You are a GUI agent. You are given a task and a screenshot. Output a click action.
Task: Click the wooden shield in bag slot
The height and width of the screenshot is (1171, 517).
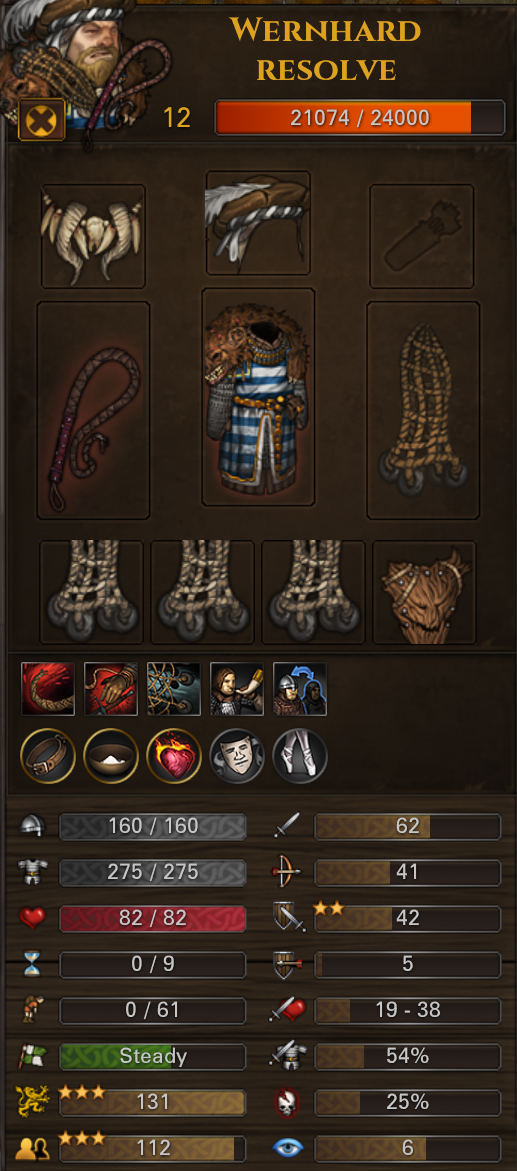(424, 592)
